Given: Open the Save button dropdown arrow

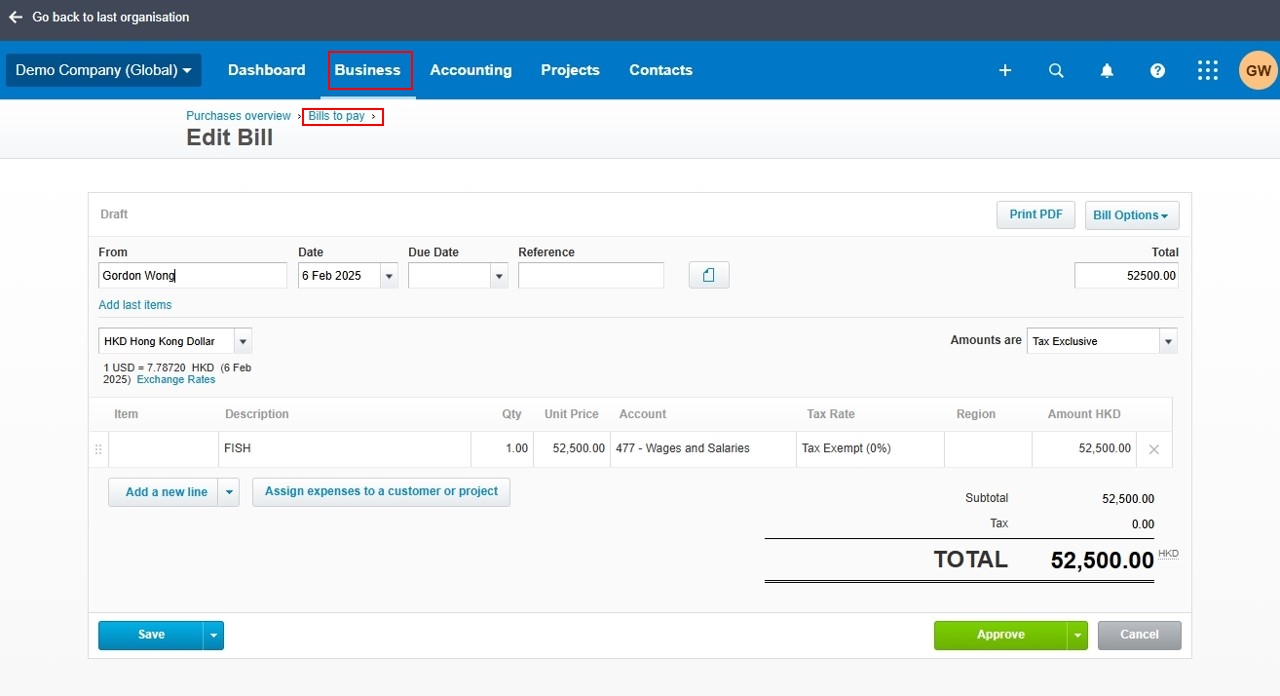Looking at the screenshot, I should point(213,635).
